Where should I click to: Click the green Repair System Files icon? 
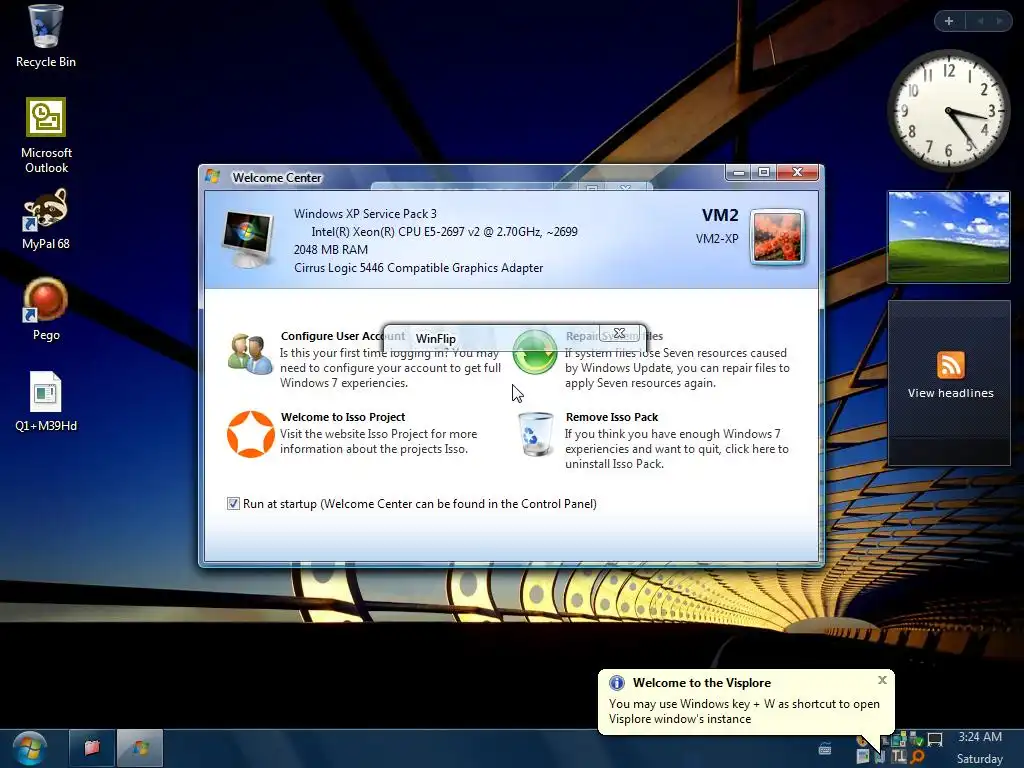pyautogui.click(x=534, y=351)
